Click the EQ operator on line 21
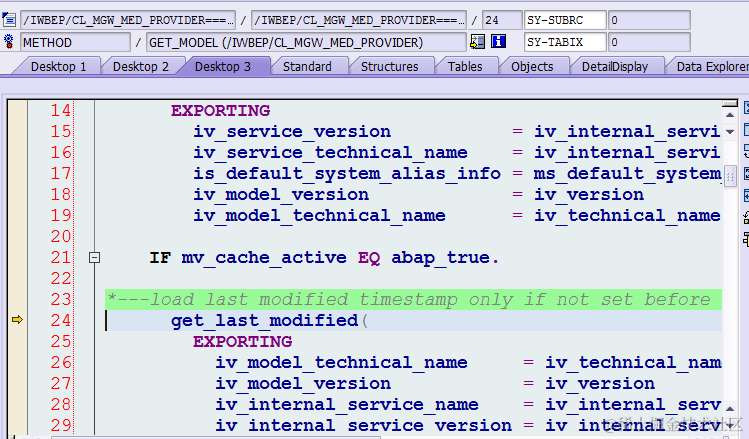Viewport: 749px width, 439px height. pos(369,258)
